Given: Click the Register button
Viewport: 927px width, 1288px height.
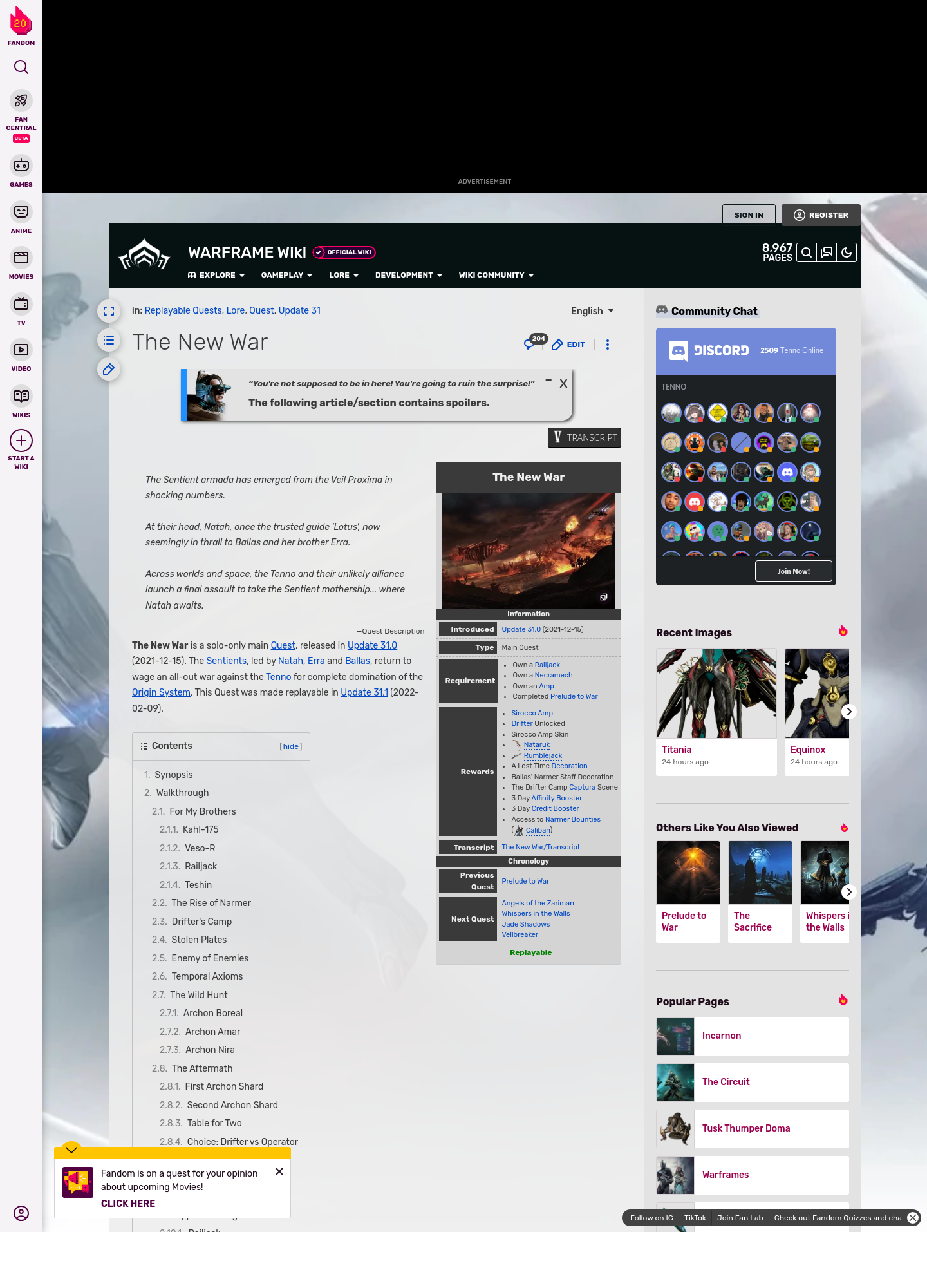Looking at the screenshot, I should (x=821, y=215).
